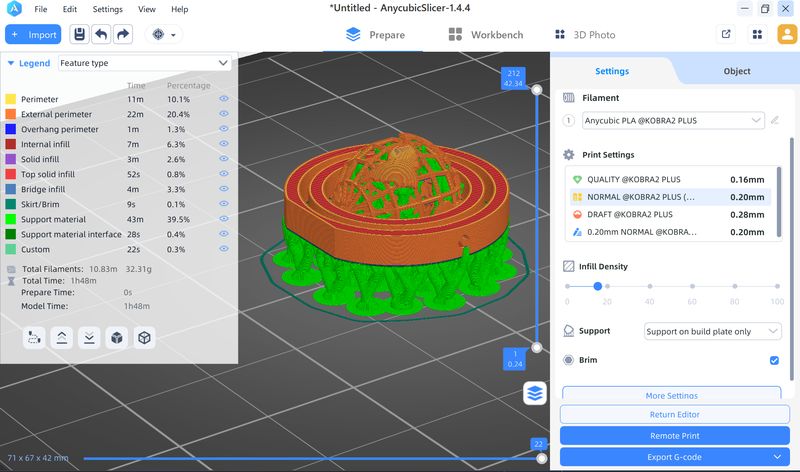Open the Anycubic PLA filament dropdown
The image size is (800, 472).
pyautogui.click(x=673, y=120)
